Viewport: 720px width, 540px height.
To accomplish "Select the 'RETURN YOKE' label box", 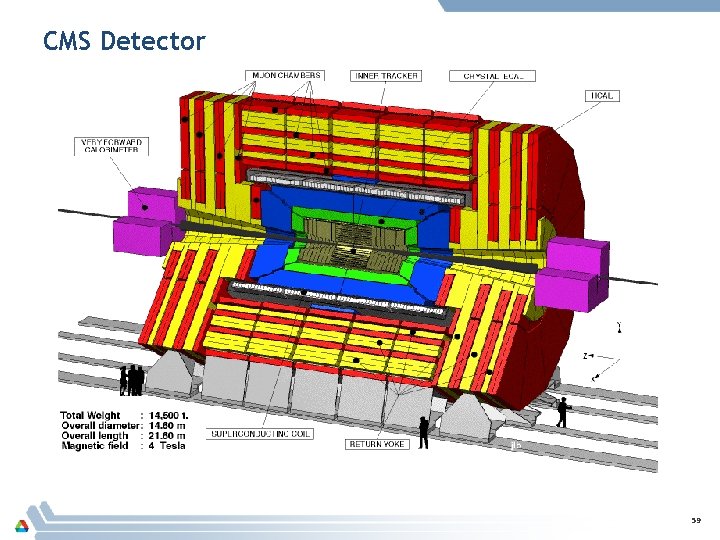I will click(x=377, y=444).
